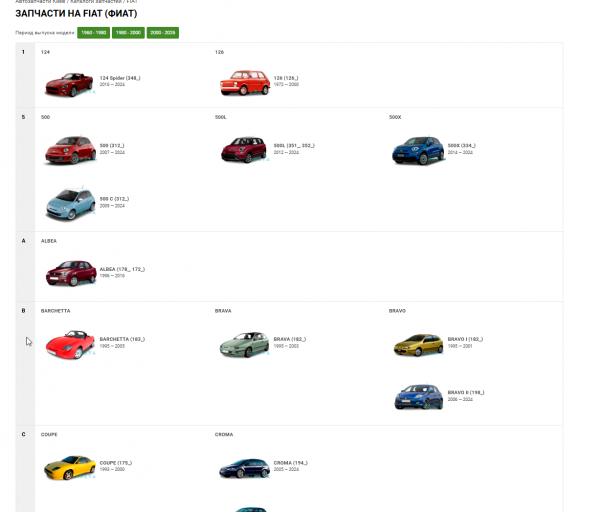
Task: Open the CROMA (194_) model link
Action: click(290, 463)
